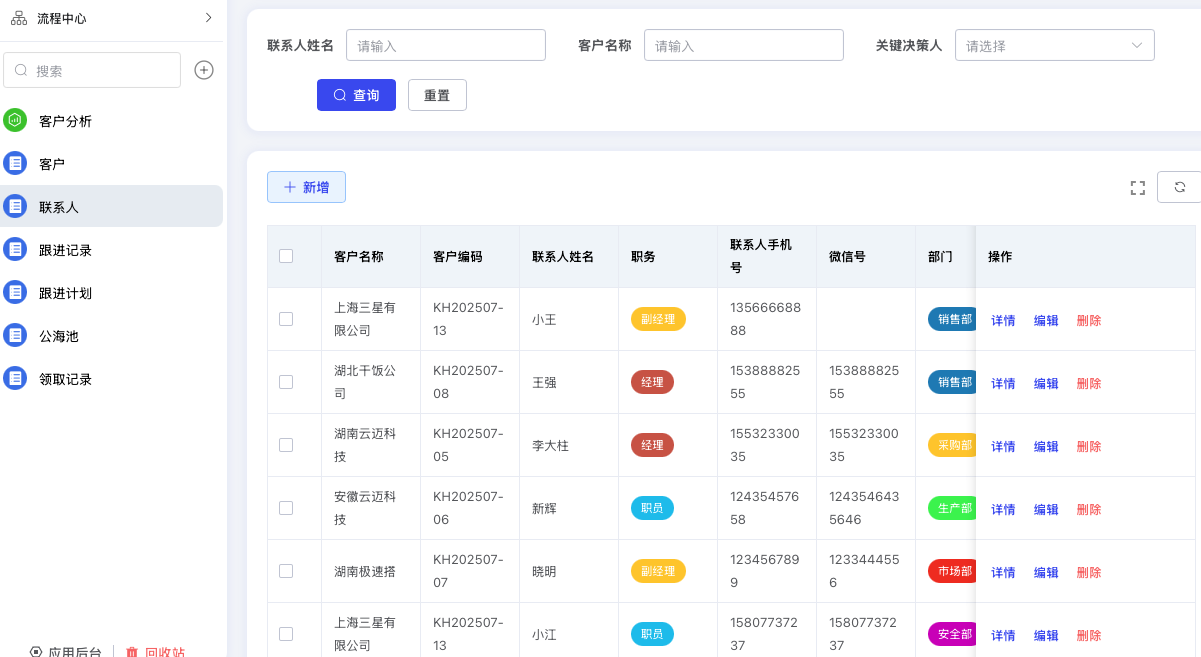Click 删除 for 小王 row

tap(1089, 320)
